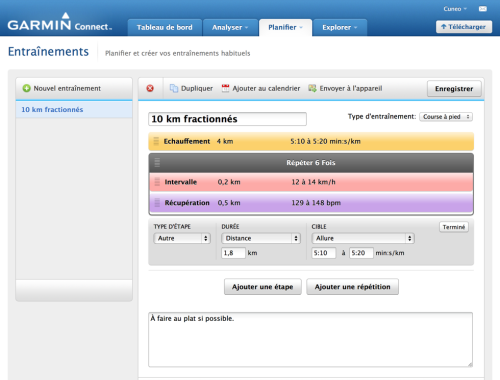Click the Dupliquer copy icon
This screenshot has height=380, width=500.
pyautogui.click(x=174, y=88)
